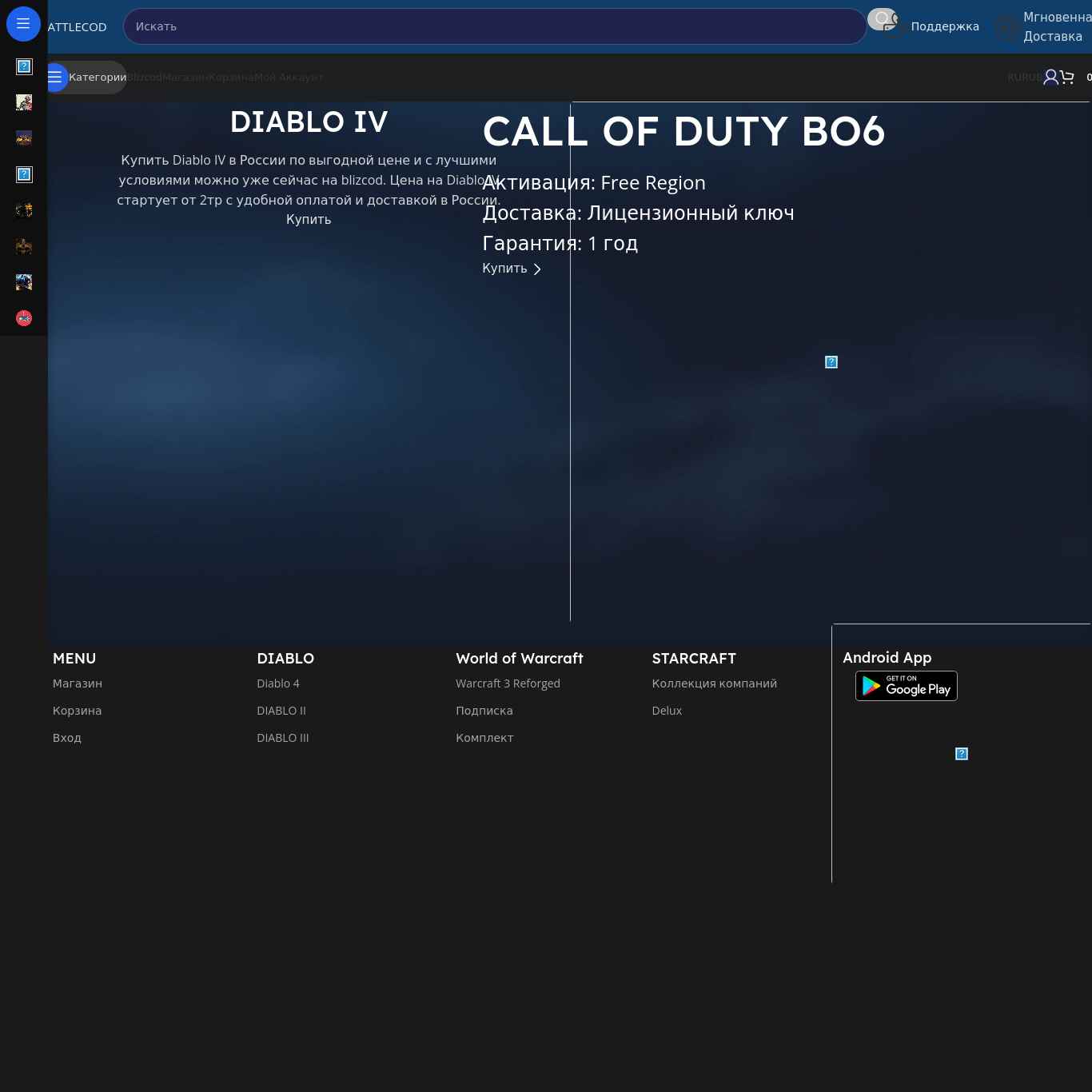Expand the Категории dropdown

(86, 78)
